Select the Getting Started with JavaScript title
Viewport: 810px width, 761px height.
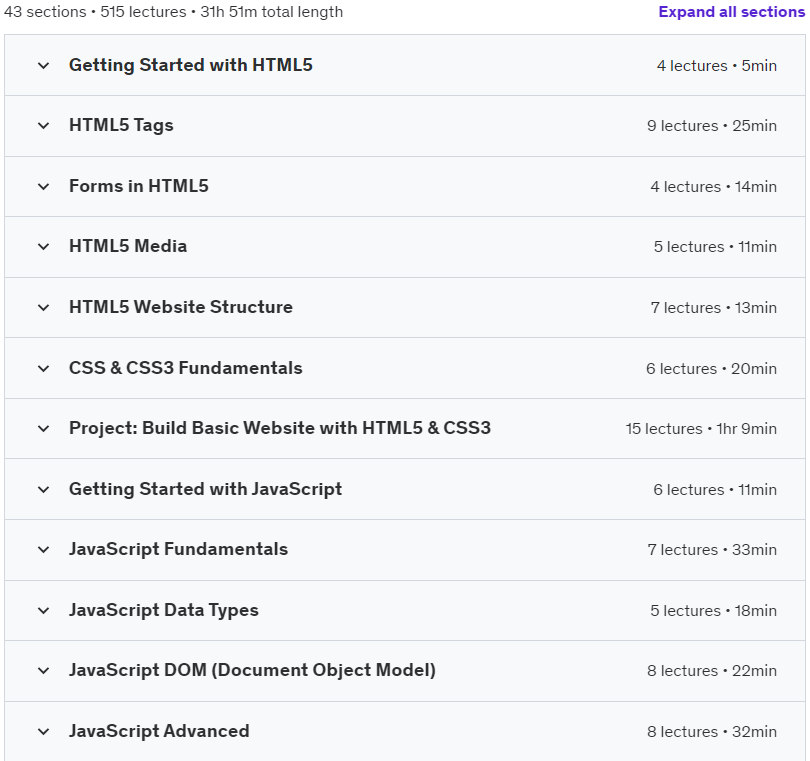(206, 489)
